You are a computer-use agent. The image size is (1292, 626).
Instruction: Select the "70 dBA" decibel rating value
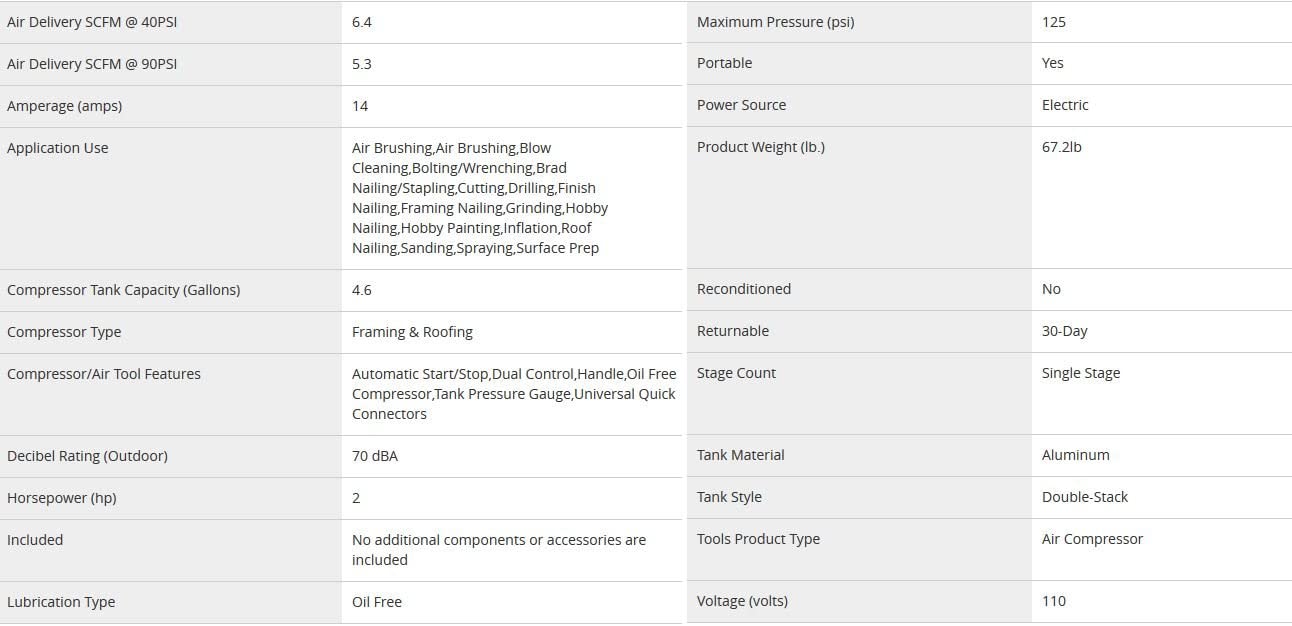click(375, 456)
